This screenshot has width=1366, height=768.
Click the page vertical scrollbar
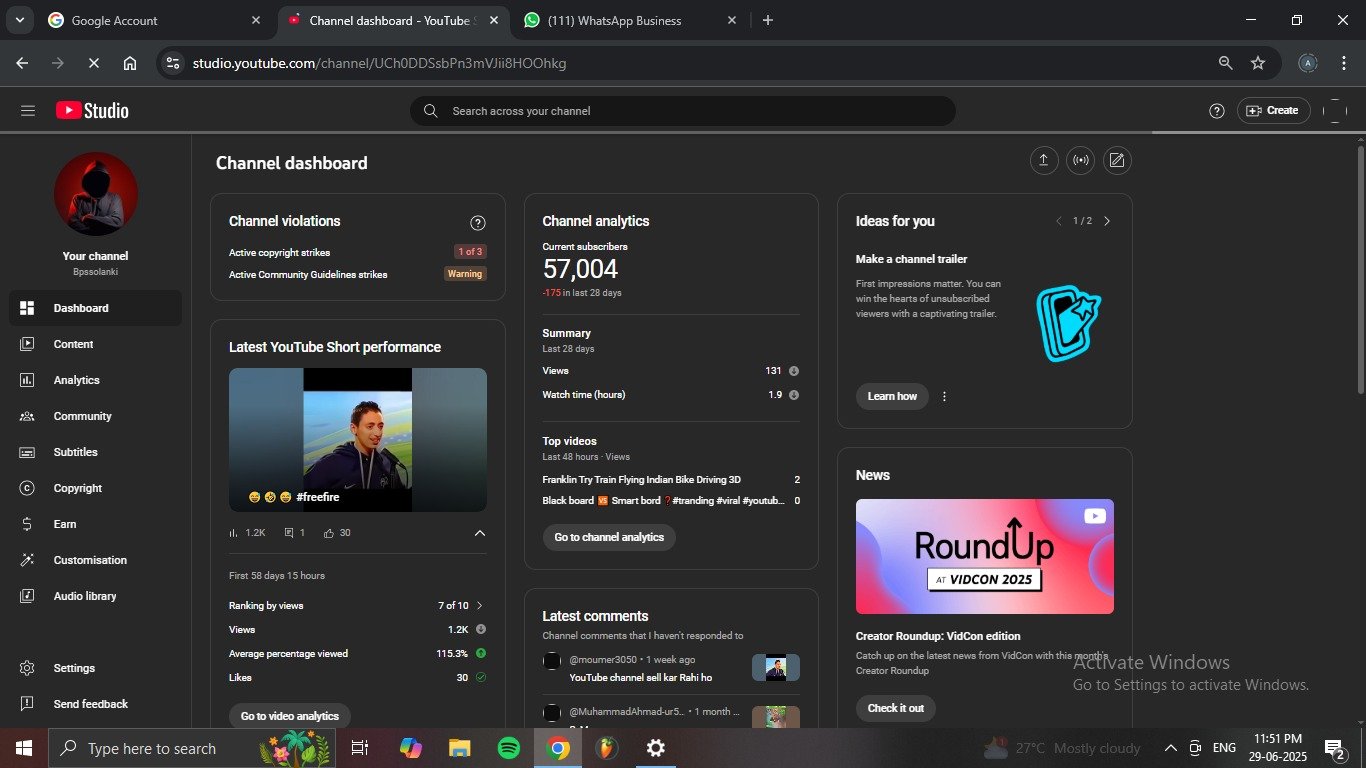[1360, 270]
